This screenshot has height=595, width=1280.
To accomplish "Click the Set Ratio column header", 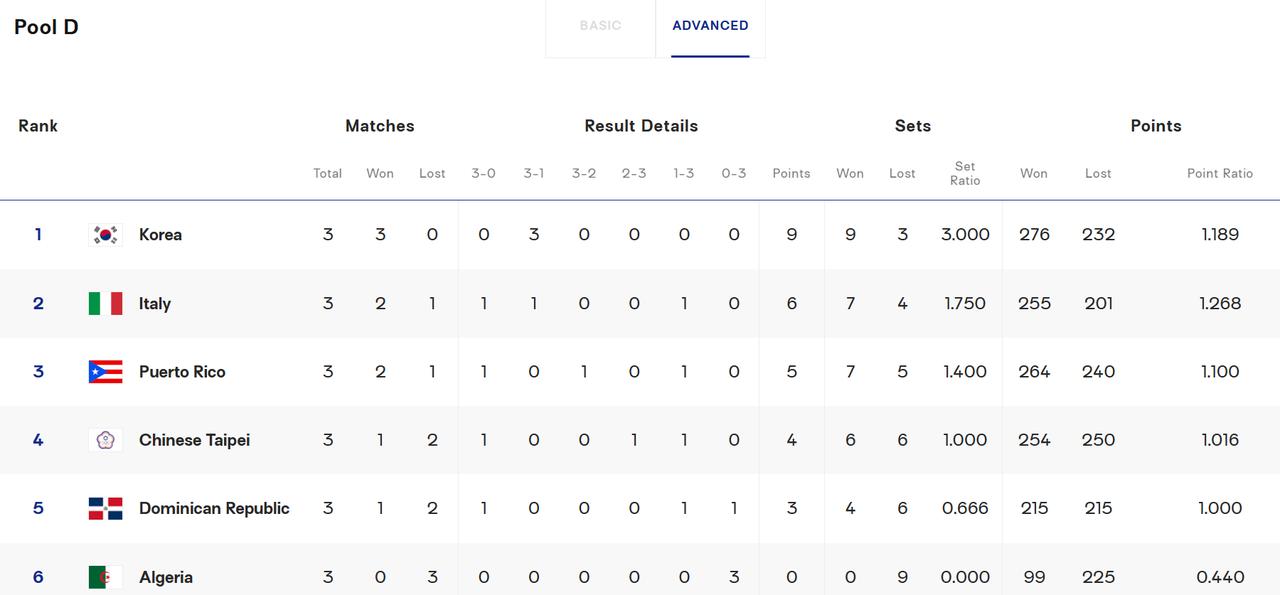I will click(x=965, y=173).
